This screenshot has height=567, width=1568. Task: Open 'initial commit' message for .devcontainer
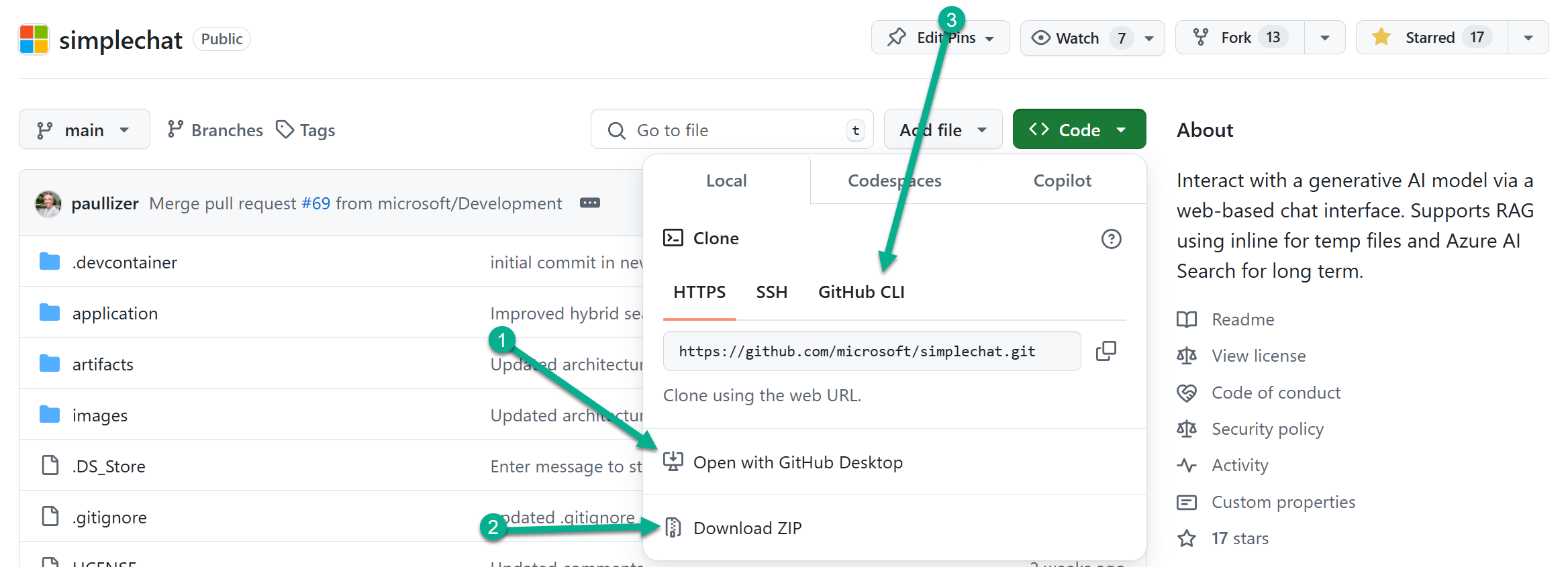click(x=566, y=262)
